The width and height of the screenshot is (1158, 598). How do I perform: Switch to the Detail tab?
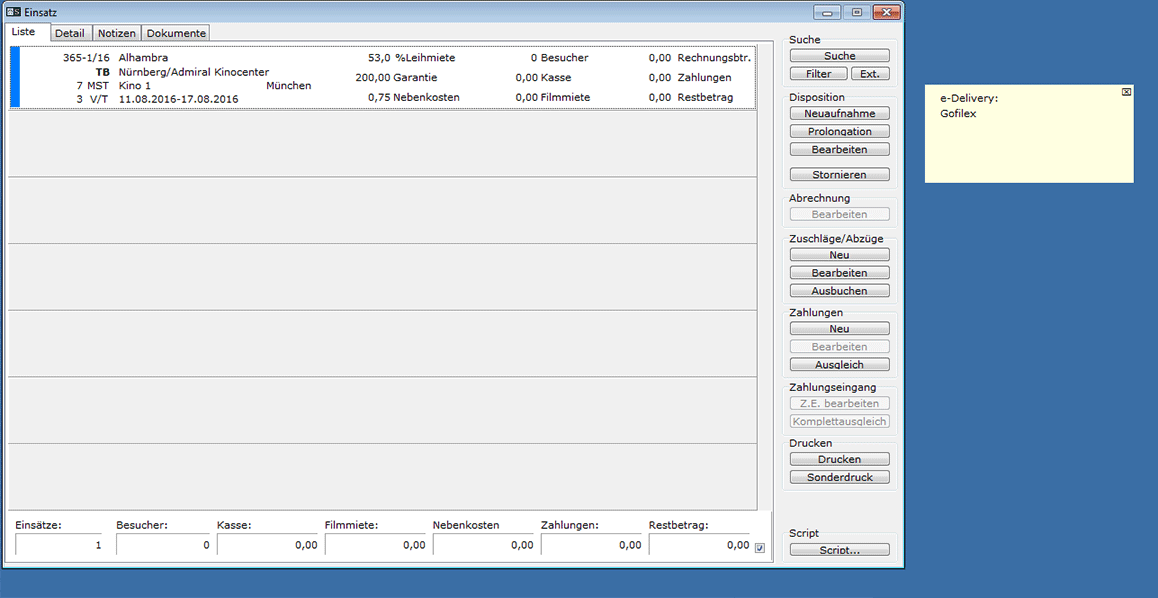point(70,33)
